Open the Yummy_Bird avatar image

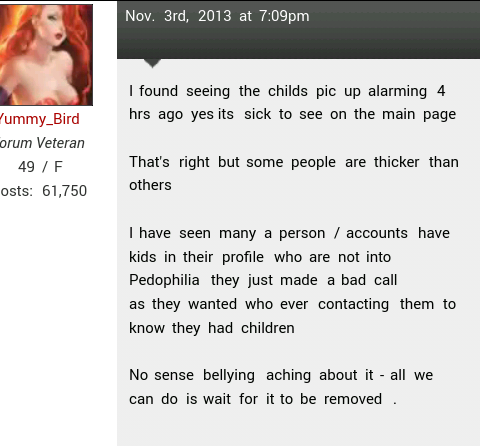[x=46, y=55]
